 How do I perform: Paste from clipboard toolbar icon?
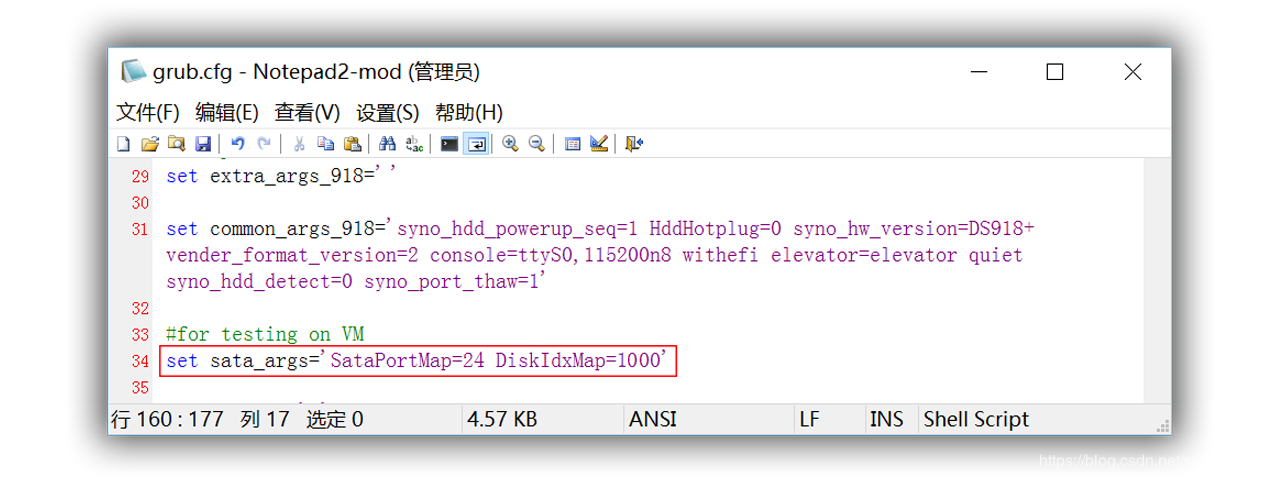click(352, 144)
